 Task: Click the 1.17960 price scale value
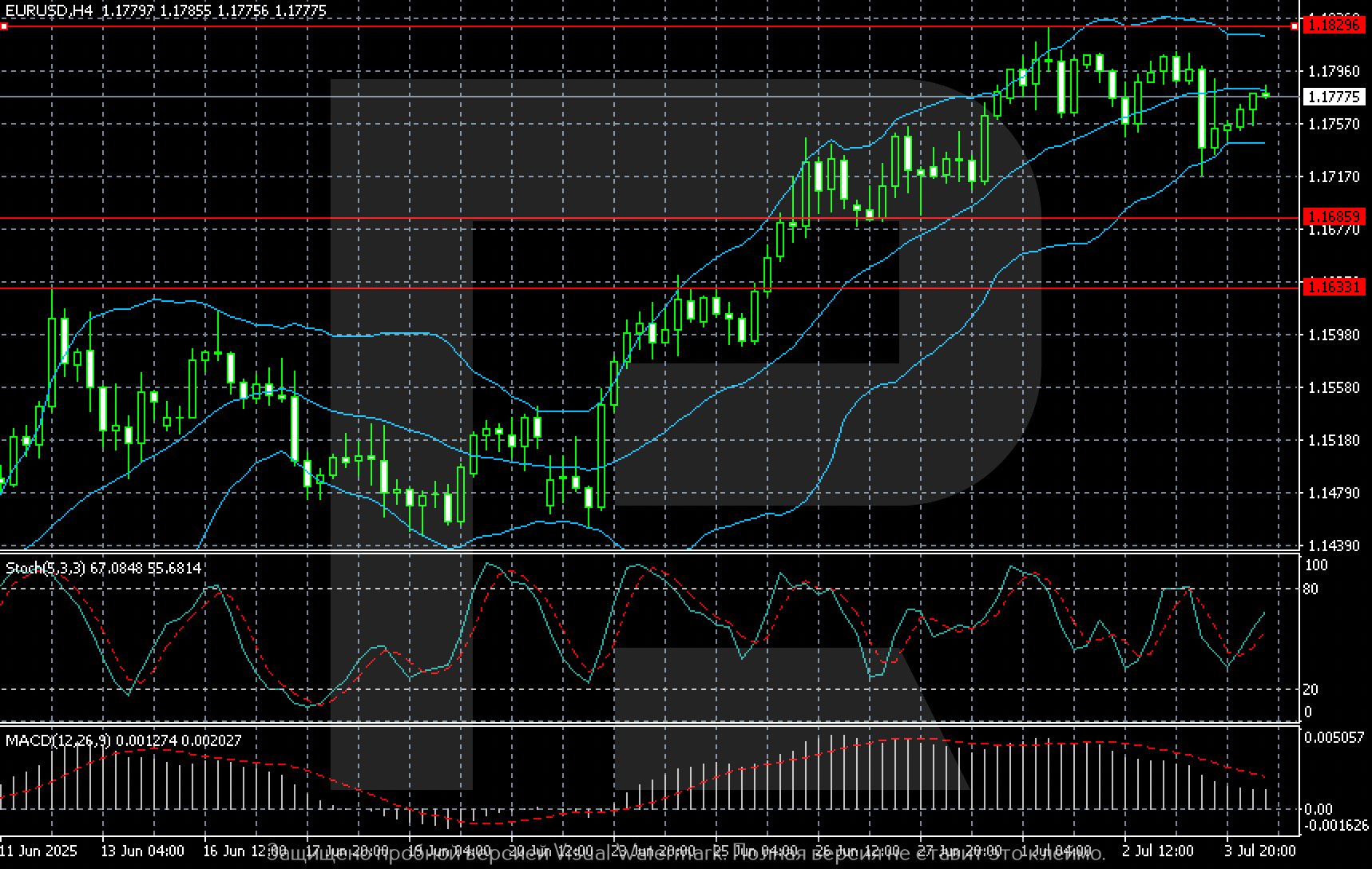[1333, 71]
